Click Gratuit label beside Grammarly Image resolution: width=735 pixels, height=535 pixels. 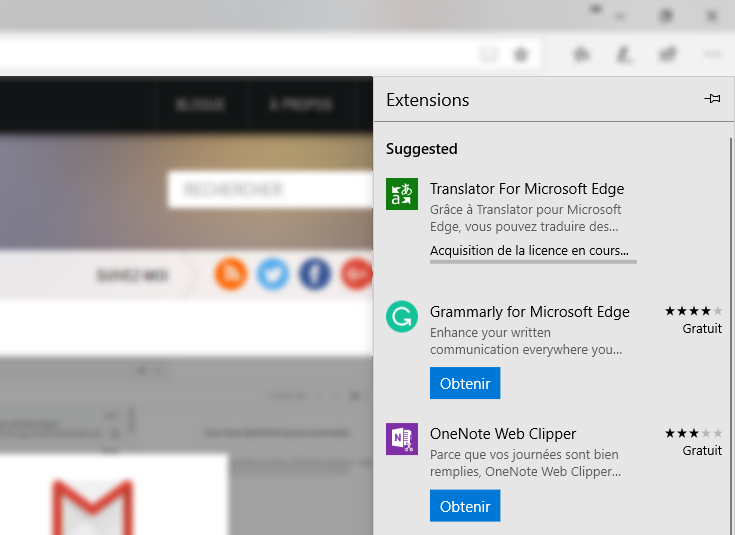(x=702, y=328)
